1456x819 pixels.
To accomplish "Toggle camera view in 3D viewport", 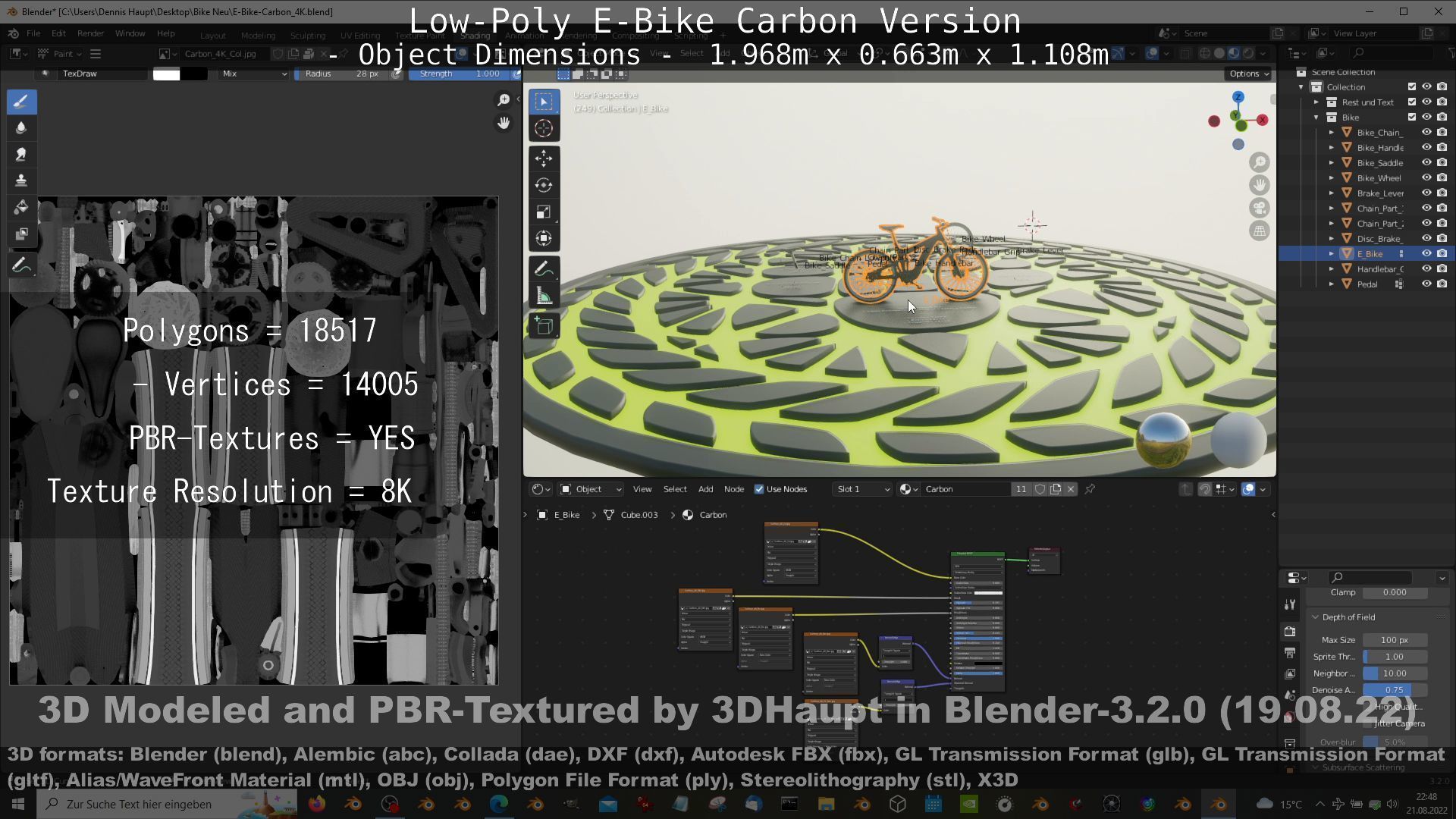I will [1260, 208].
